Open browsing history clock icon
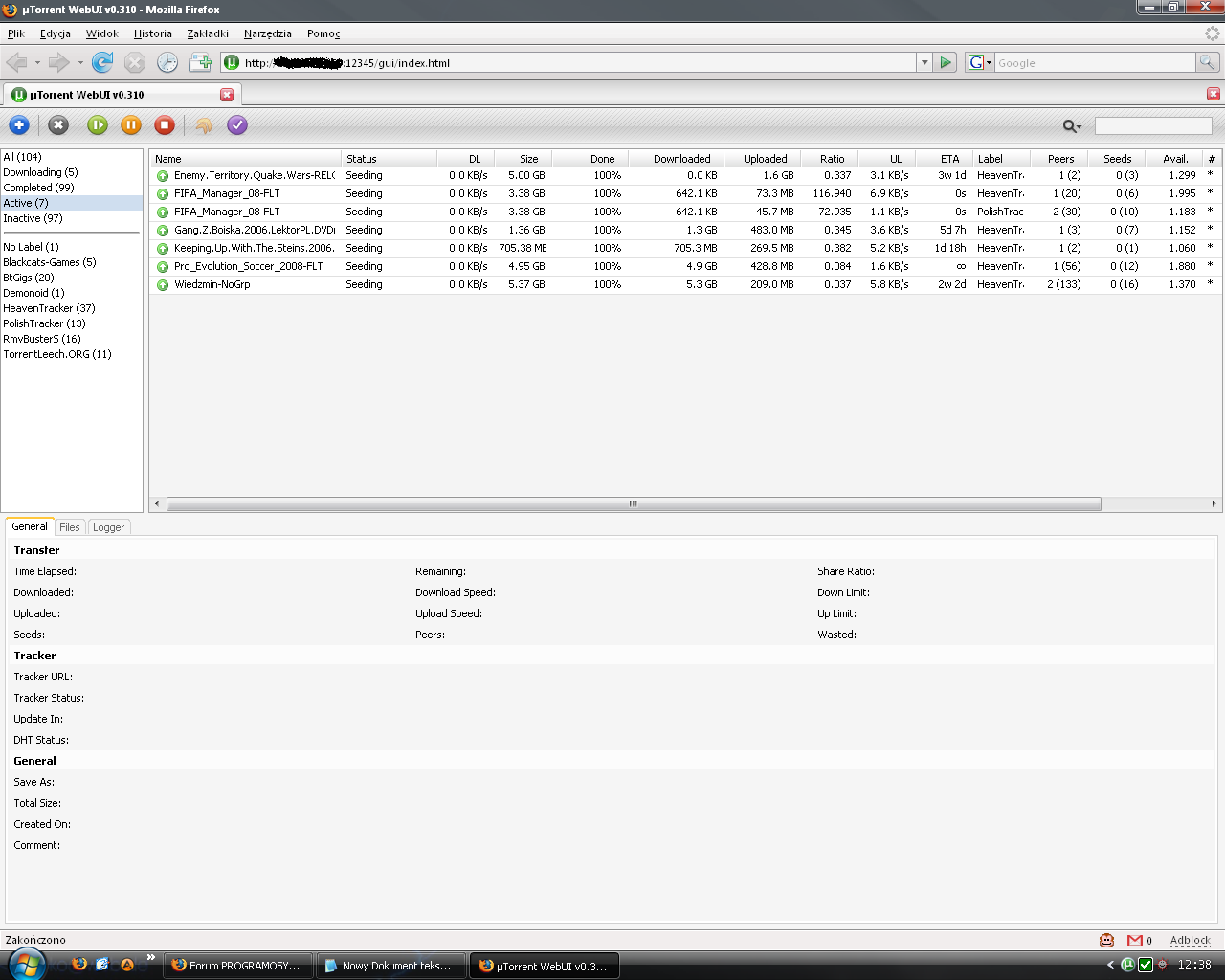1225x980 pixels. point(167,62)
